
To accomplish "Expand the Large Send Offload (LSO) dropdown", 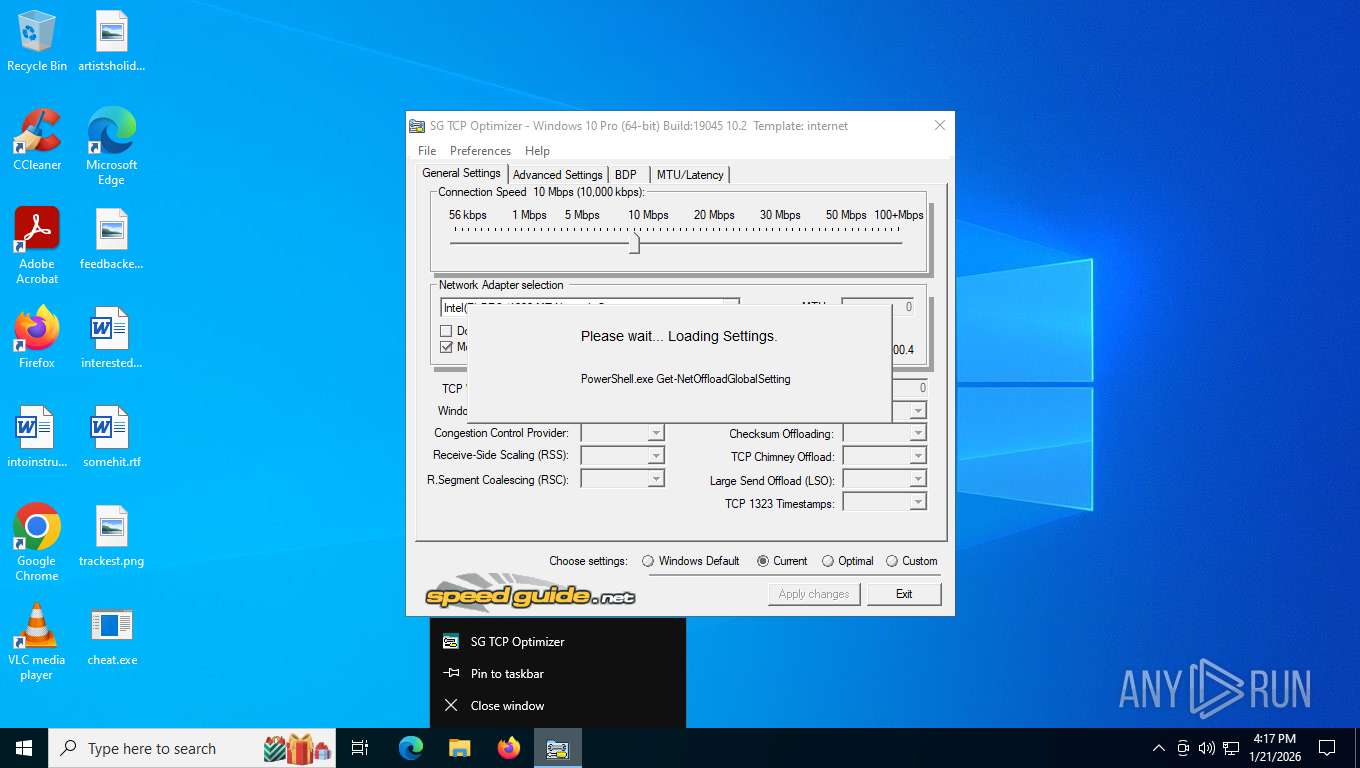I will pos(918,479).
